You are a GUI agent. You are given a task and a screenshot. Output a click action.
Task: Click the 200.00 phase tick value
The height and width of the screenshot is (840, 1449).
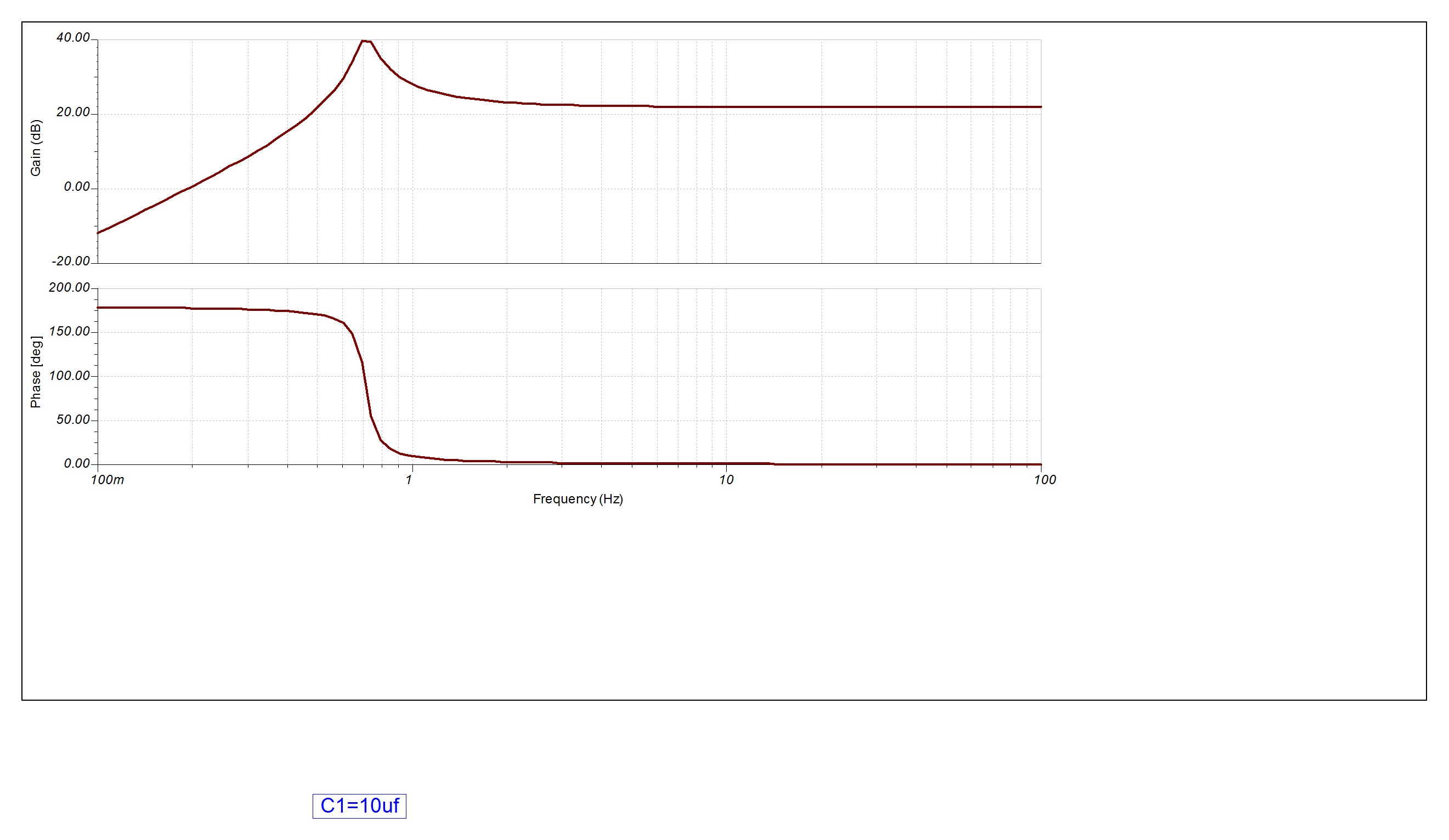(x=70, y=287)
